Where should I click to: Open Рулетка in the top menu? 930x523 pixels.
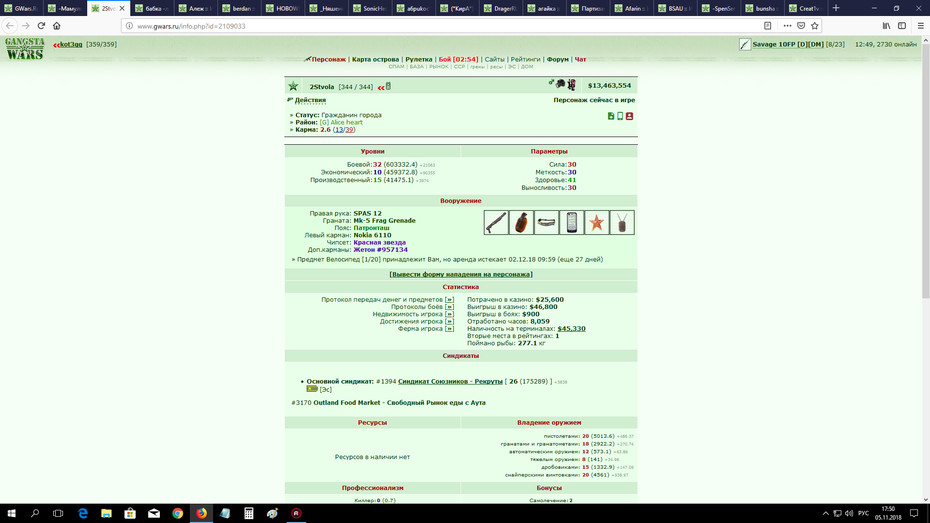pyautogui.click(x=419, y=59)
